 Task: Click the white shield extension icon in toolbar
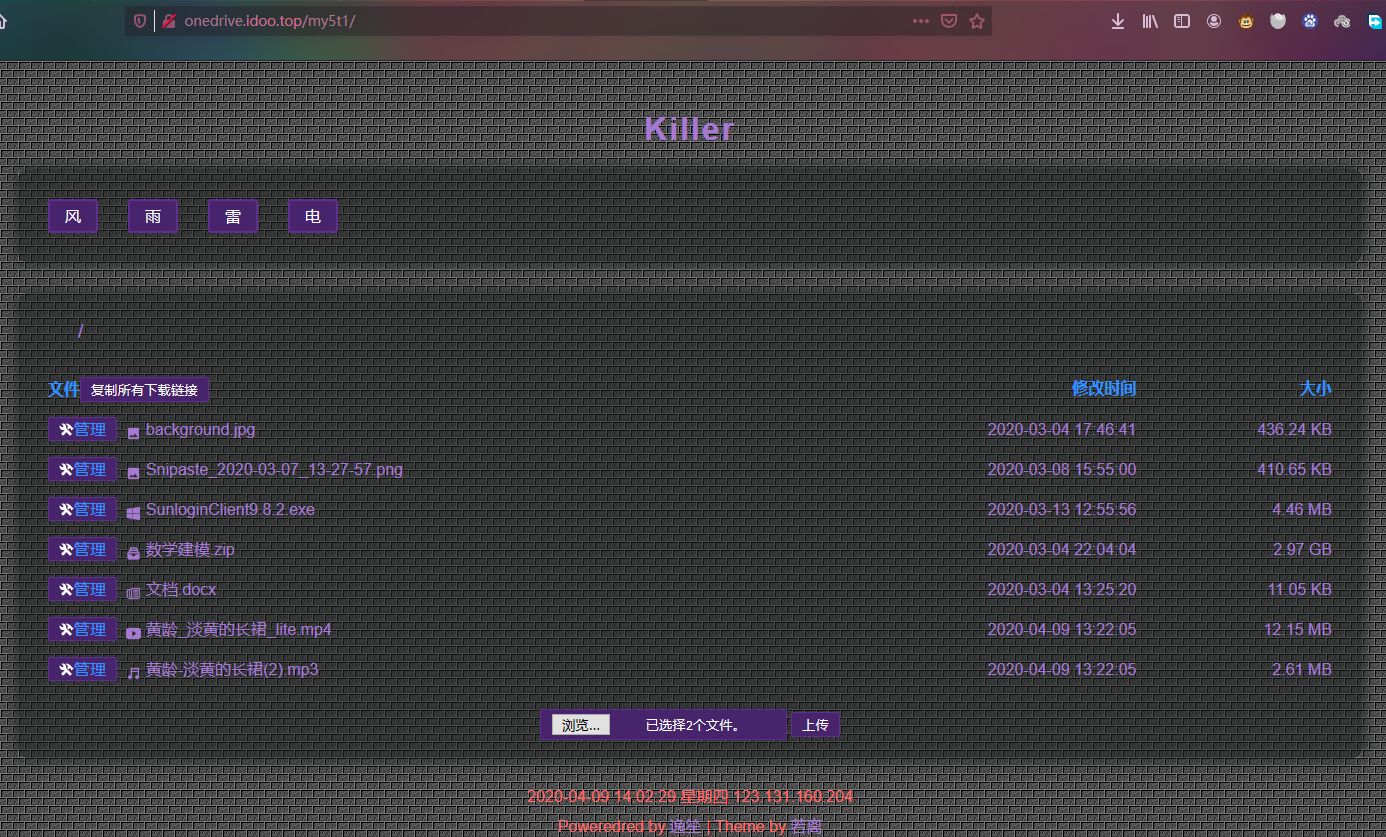pos(1278,21)
